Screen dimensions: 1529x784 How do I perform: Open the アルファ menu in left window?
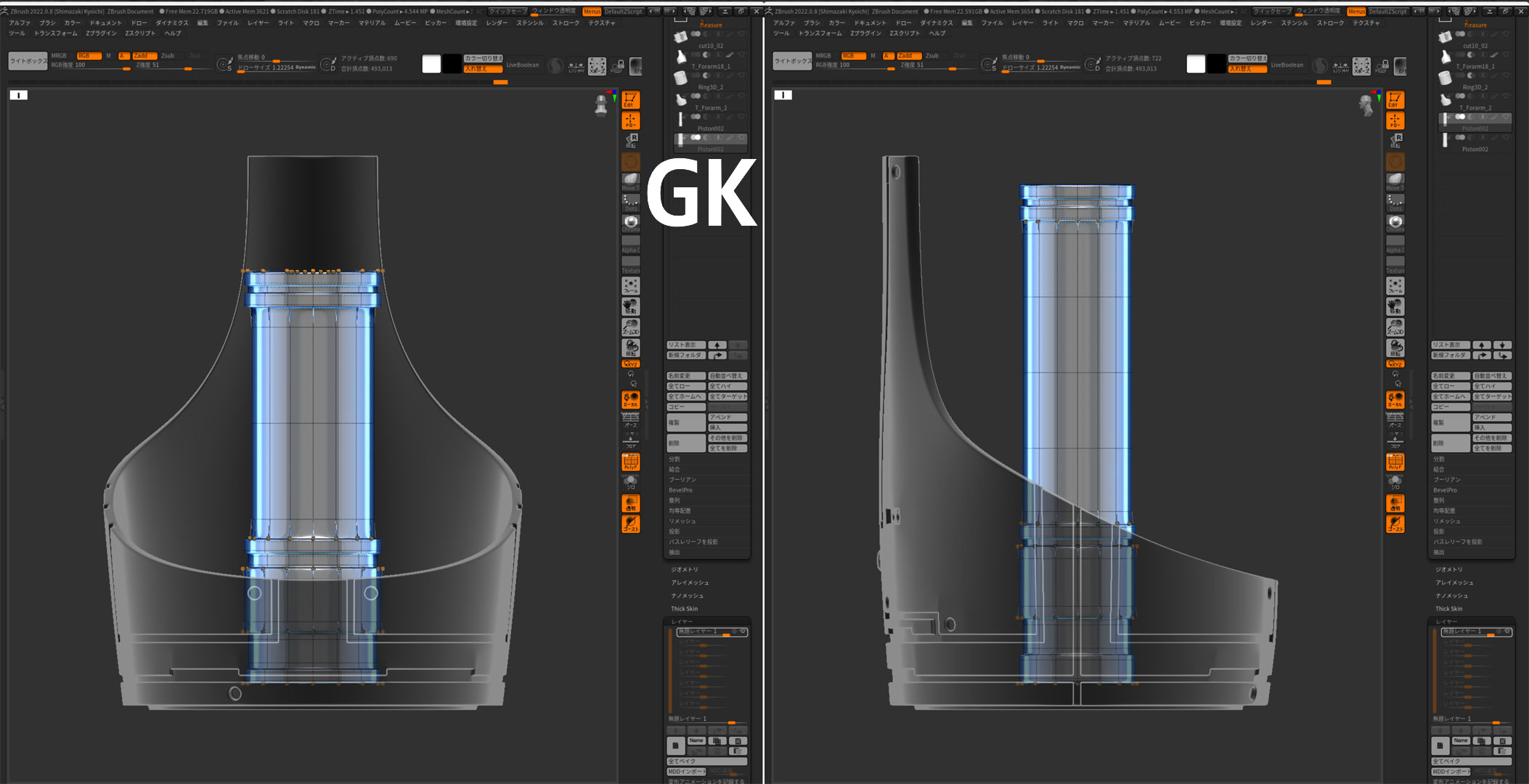tap(20, 23)
